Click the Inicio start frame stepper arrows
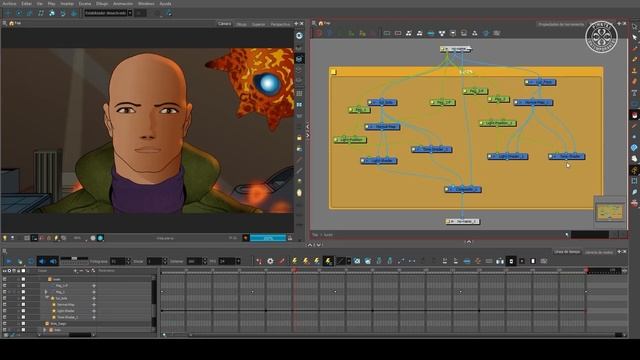The image size is (640, 360). (165, 261)
